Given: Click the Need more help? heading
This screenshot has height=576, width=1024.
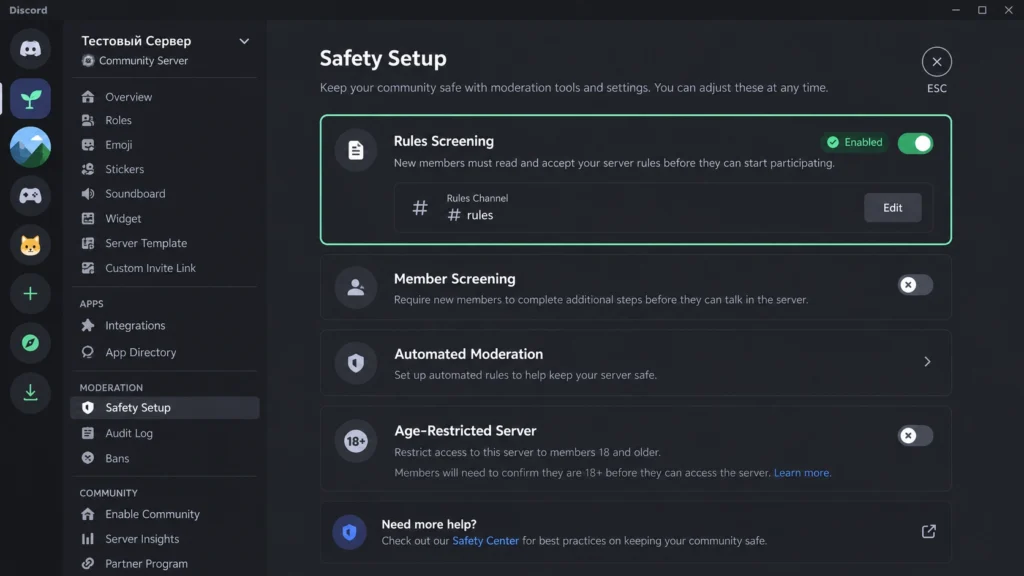Looking at the screenshot, I should [x=429, y=524].
